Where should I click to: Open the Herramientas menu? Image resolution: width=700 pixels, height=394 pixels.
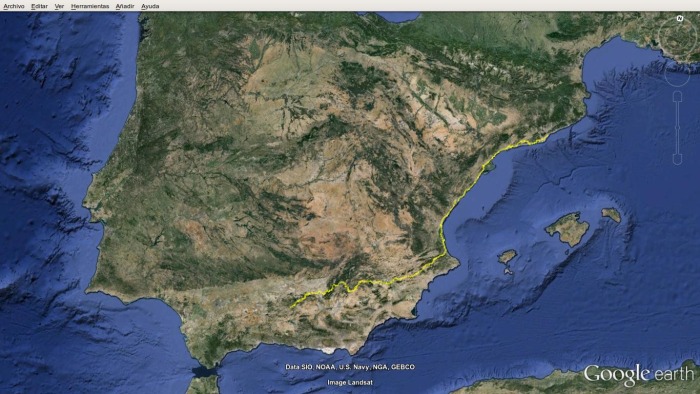(90, 6)
